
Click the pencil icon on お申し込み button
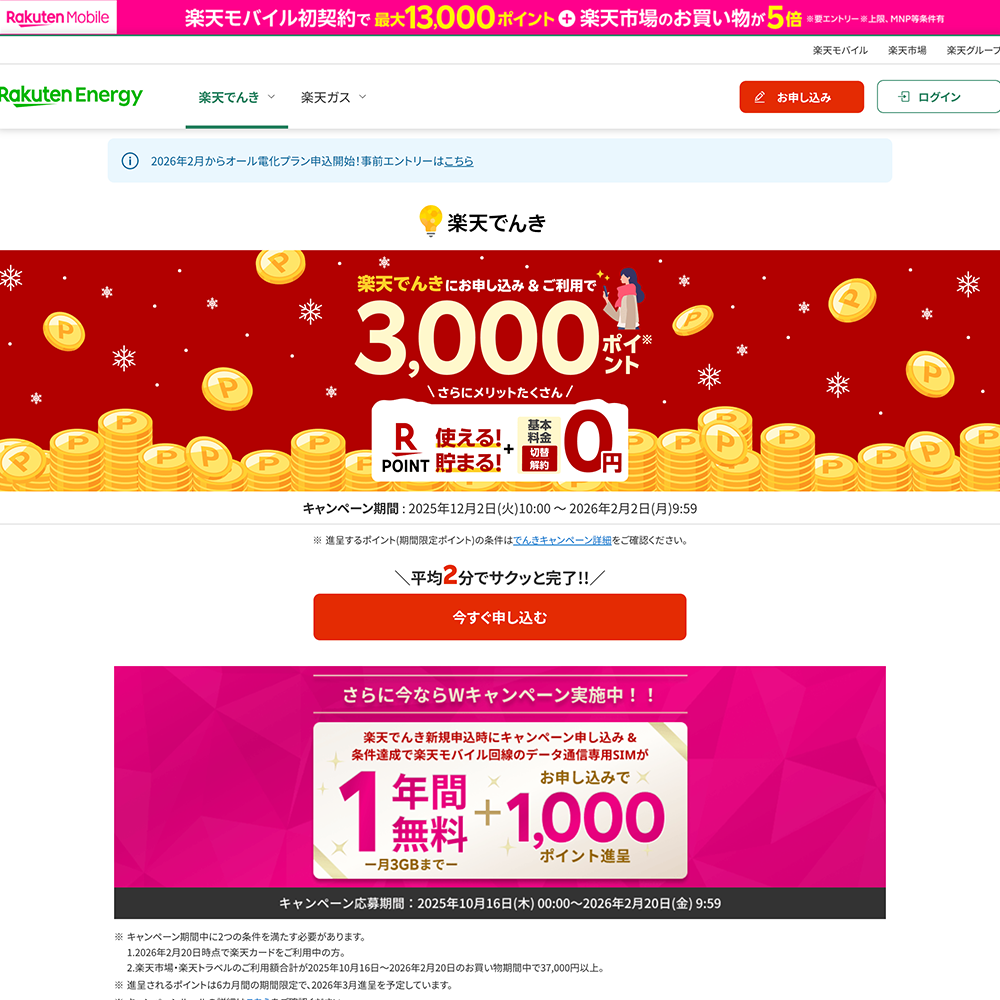coord(760,97)
